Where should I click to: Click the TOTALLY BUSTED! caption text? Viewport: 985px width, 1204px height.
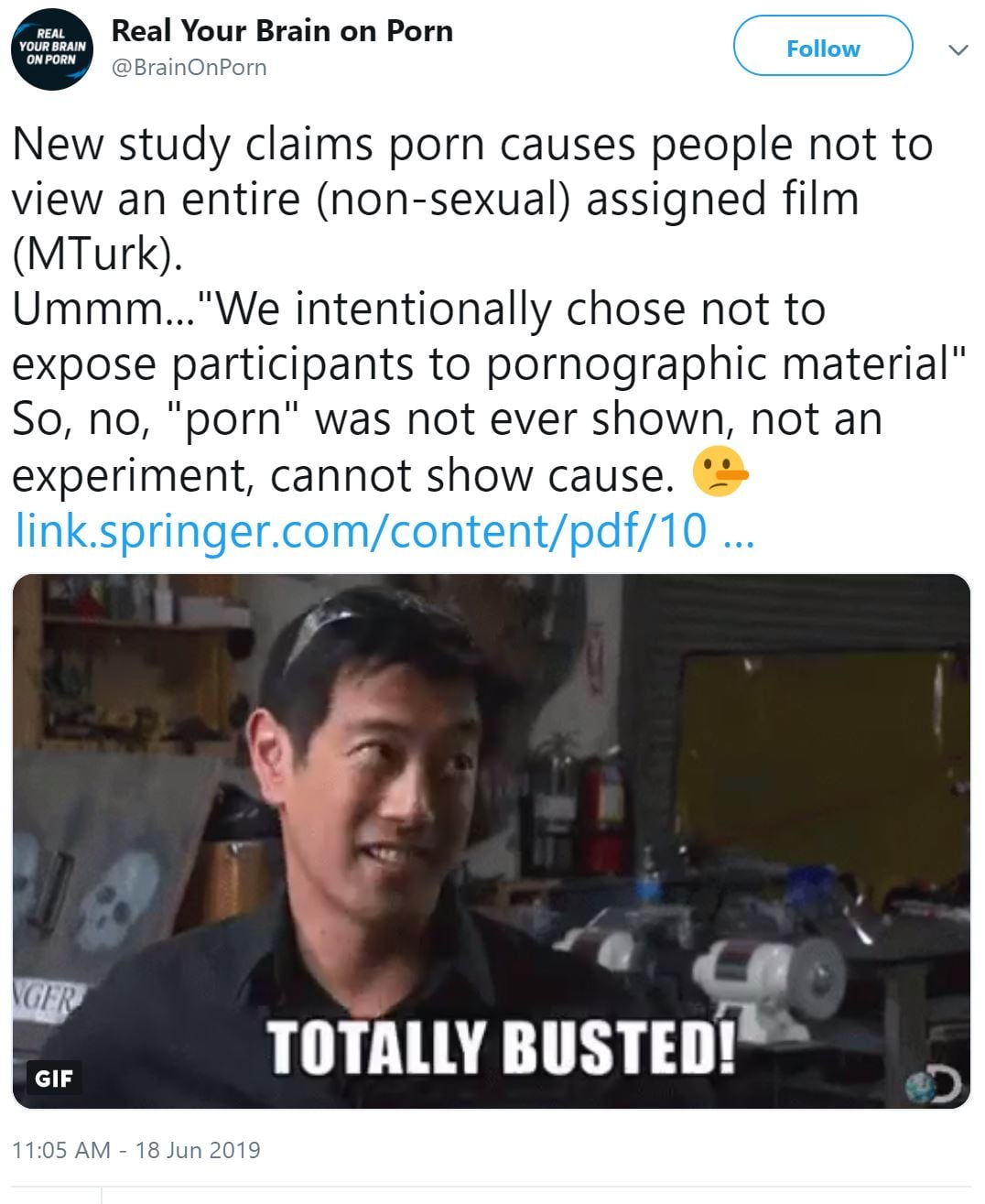[502, 1047]
